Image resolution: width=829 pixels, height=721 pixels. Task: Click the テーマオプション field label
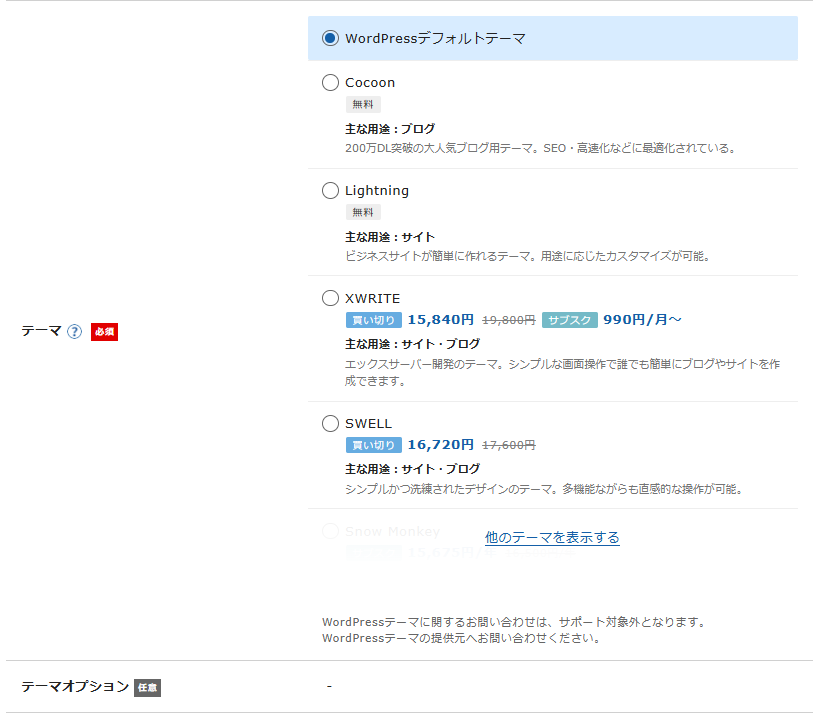click(75, 687)
